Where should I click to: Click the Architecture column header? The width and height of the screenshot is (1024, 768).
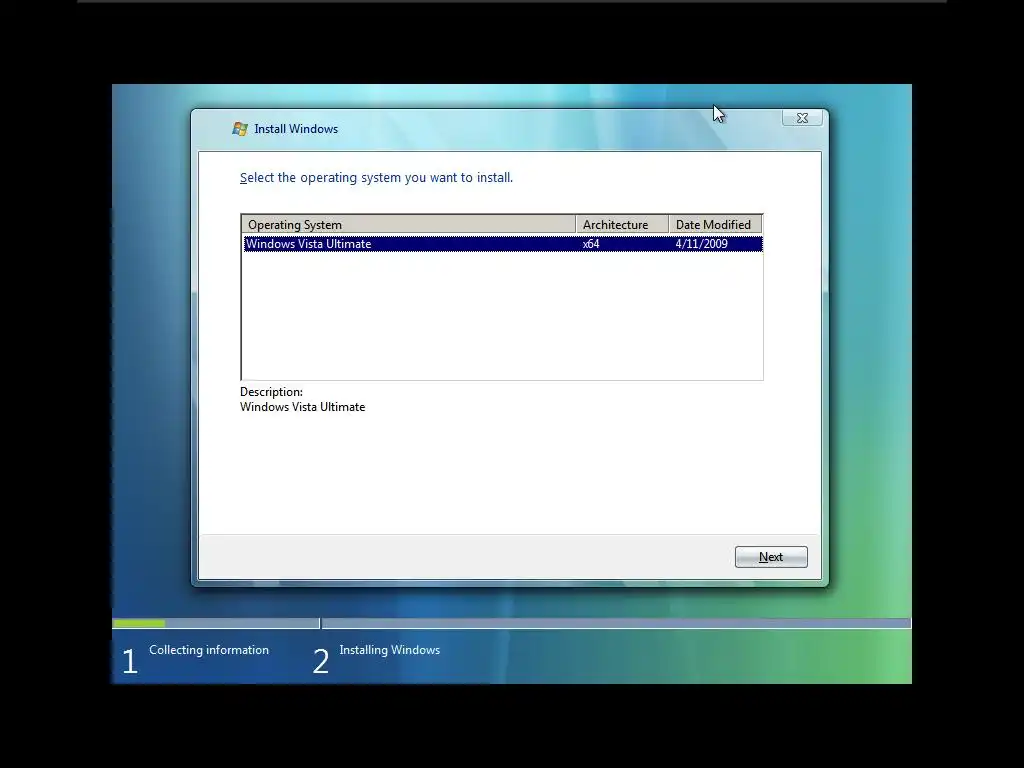click(x=622, y=225)
